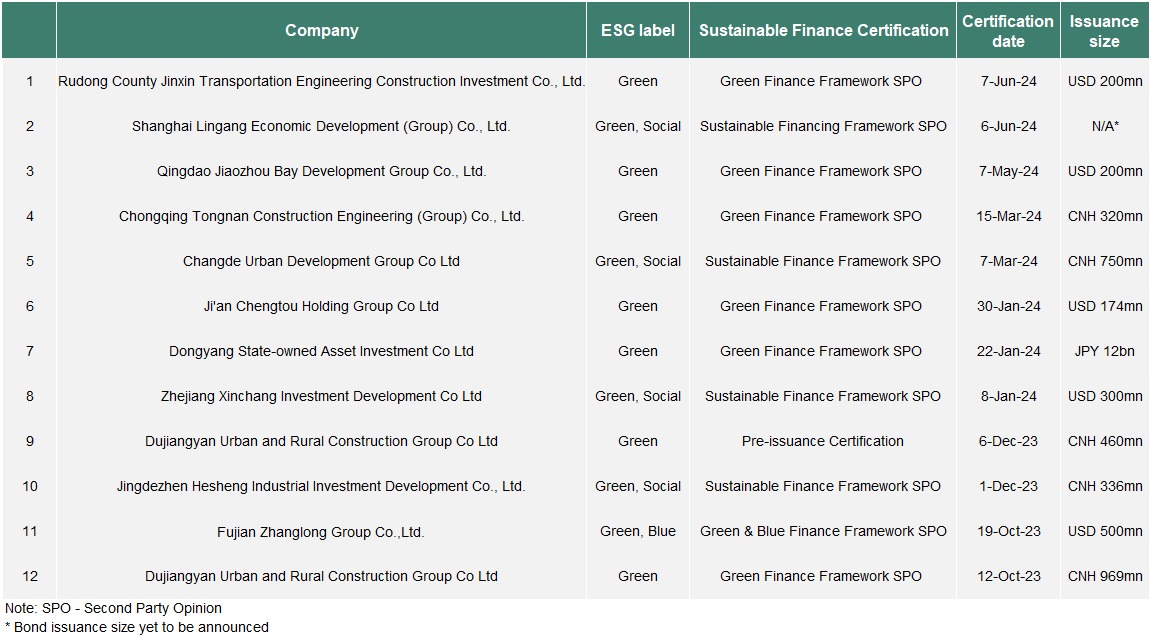Select the 7-Jun-24 certification date
The height and width of the screenshot is (639, 1151).
[x=1009, y=81]
